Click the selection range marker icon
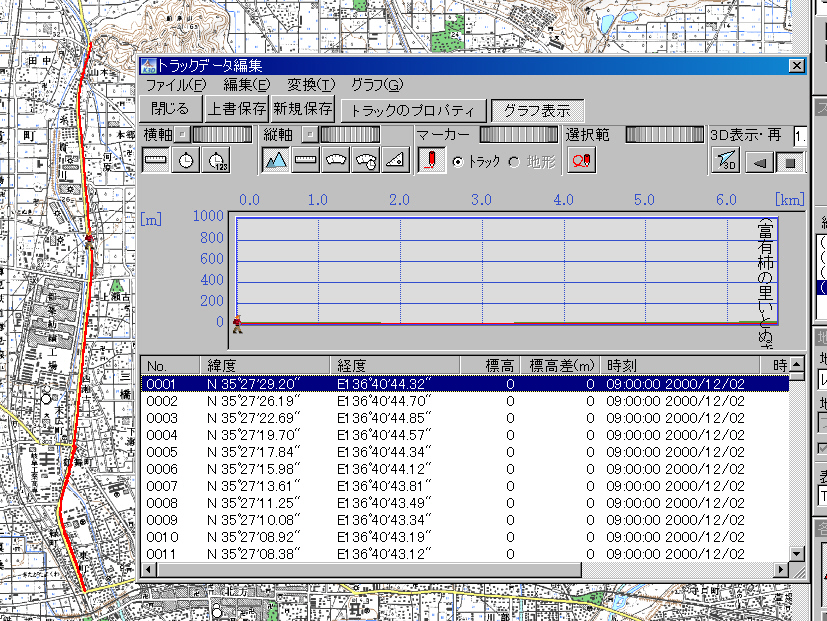Viewport: 827px width, 621px height. coord(582,160)
